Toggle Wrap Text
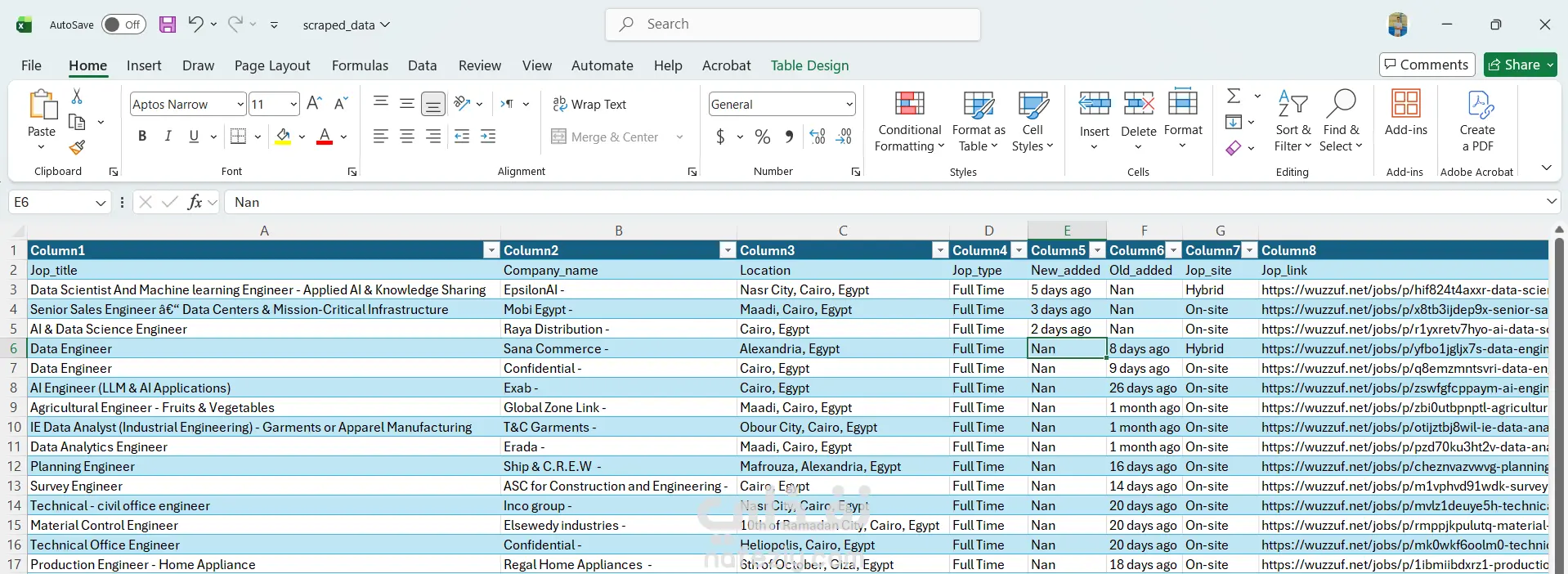The width and height of the screenshot is (1568, 574). [589, 104]
